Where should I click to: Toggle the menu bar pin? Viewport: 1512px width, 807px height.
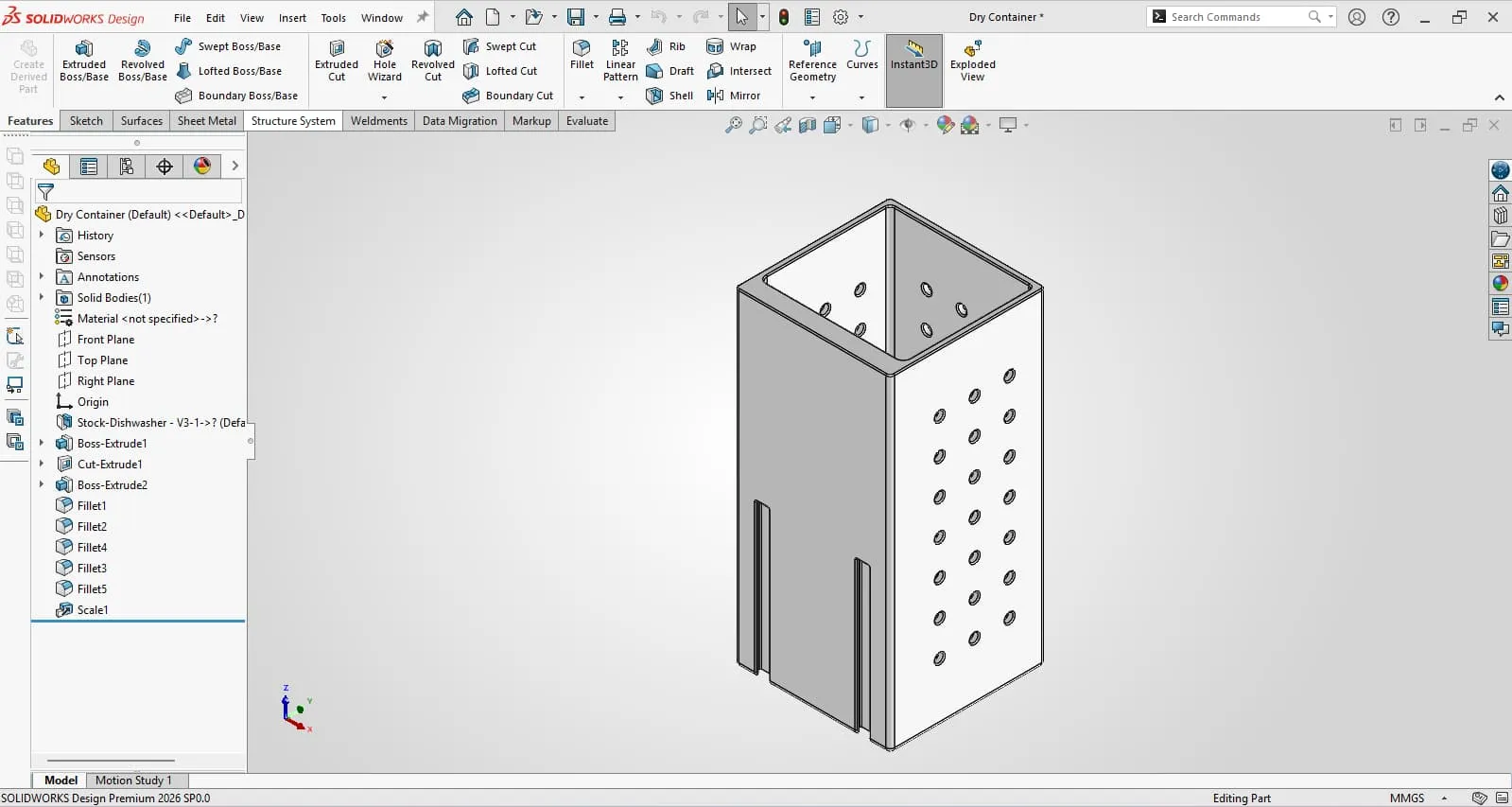coord(423,17)
